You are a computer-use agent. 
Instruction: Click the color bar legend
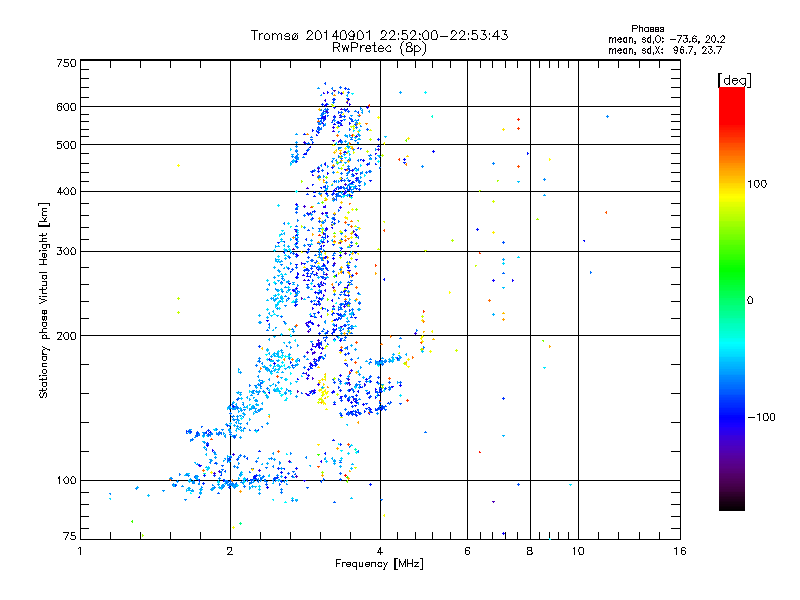[732, 298]
